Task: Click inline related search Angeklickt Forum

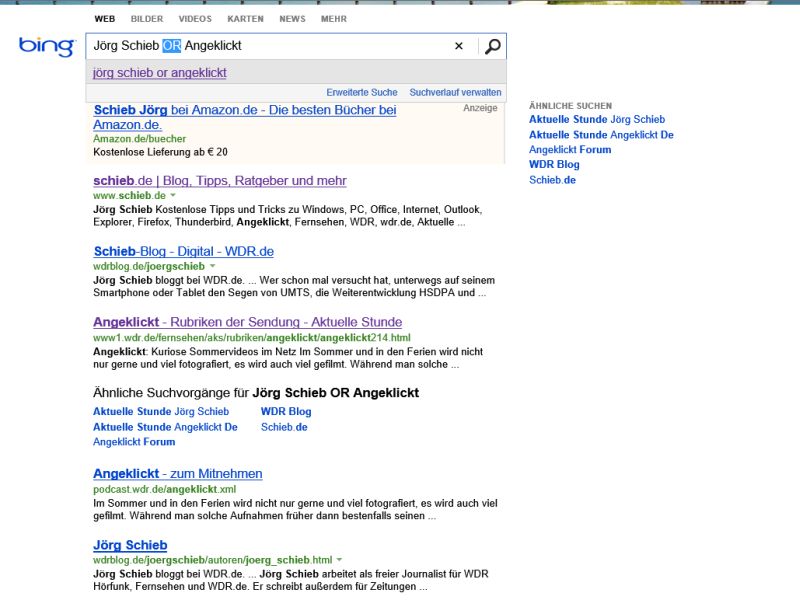Action: pos(134,442)
